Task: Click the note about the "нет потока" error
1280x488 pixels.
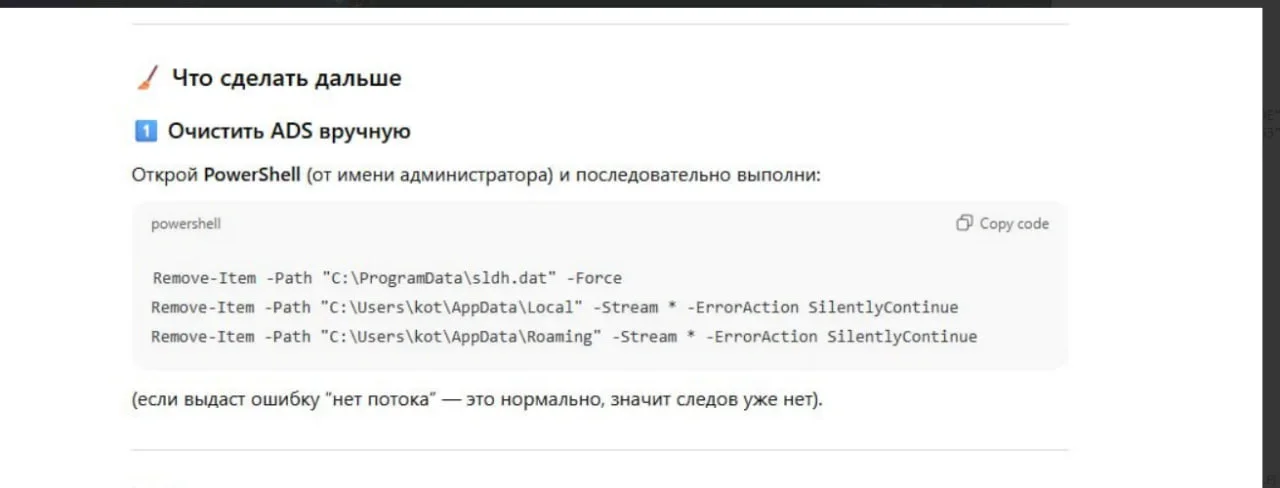Action: click(477, 400)
